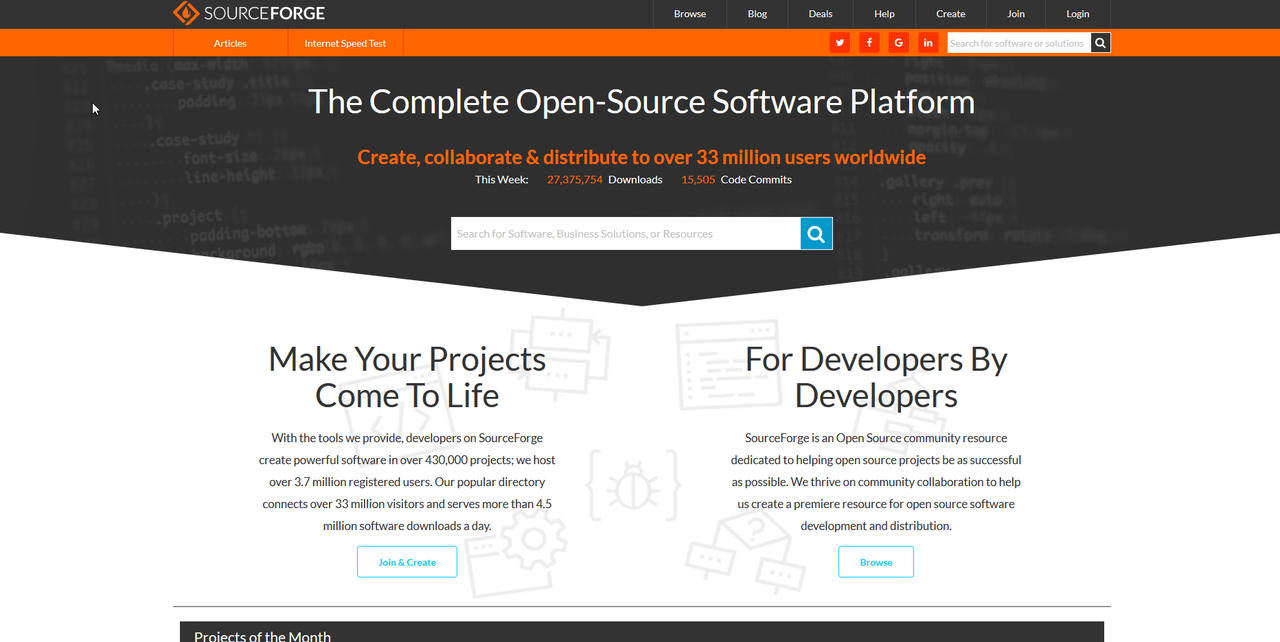Focus the main software search field
Image resolution: width=1280 pixels, height=642 pixels.
coord(625,234)
